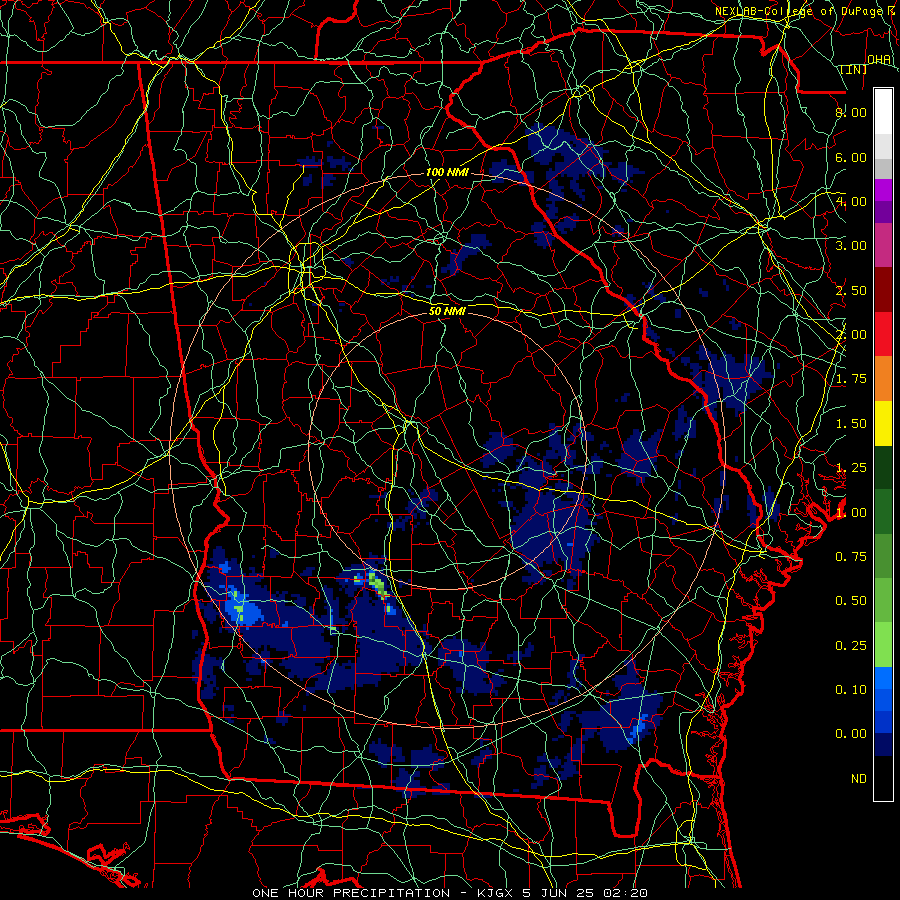
Task: Click the 2.50 legend value
Action: [851, 290]
